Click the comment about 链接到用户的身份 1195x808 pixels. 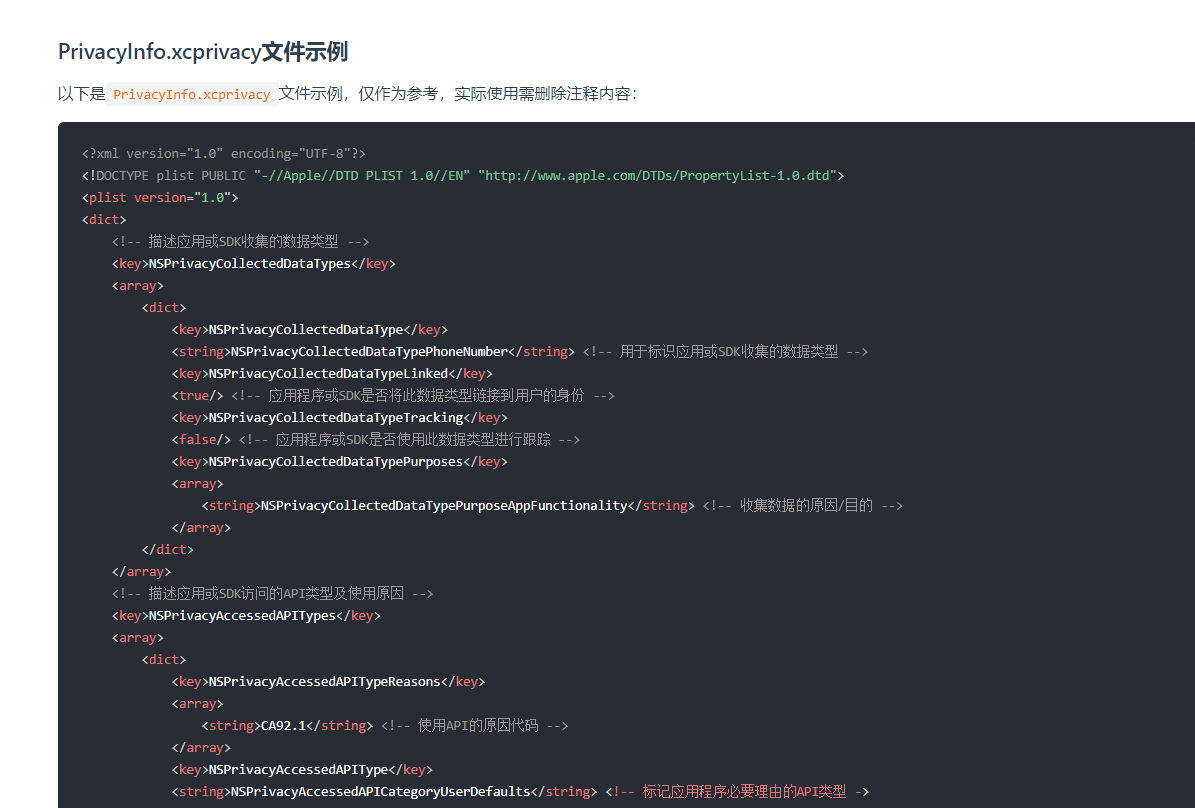(423, 396)
